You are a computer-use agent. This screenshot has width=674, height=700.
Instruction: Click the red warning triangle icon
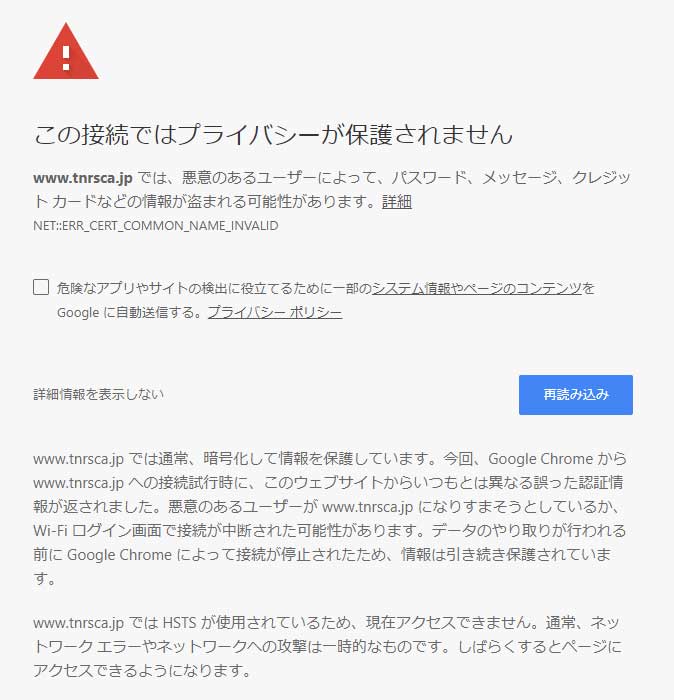click(66, 51)
